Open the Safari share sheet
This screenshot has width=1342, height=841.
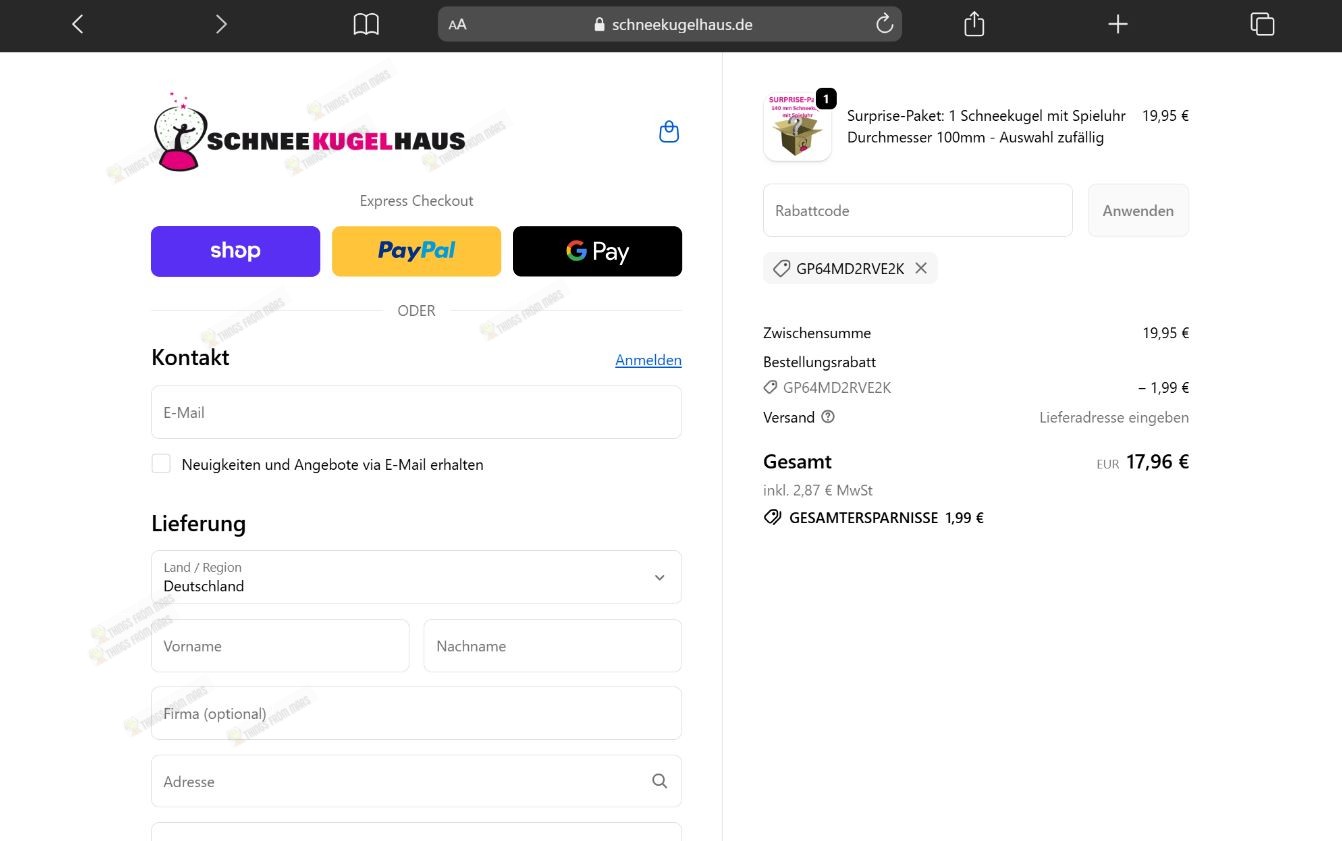pyautogui.click(x=974, y=24)
